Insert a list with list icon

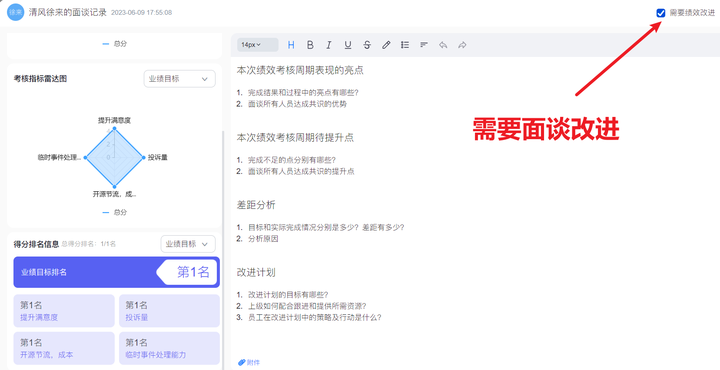[x=405, y=45]
